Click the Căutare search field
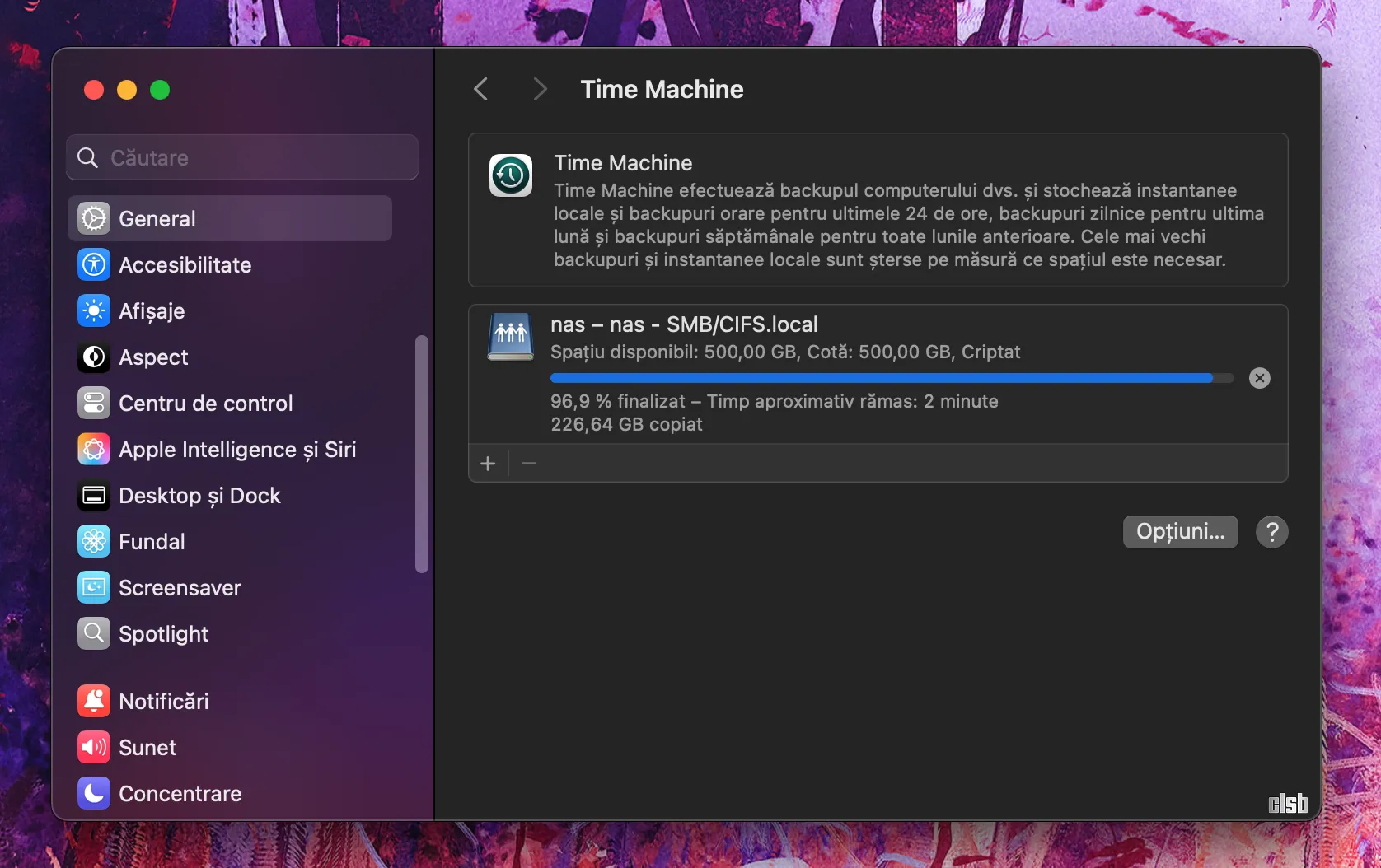This screenshot has height=868, width=1381. [242, 157]
